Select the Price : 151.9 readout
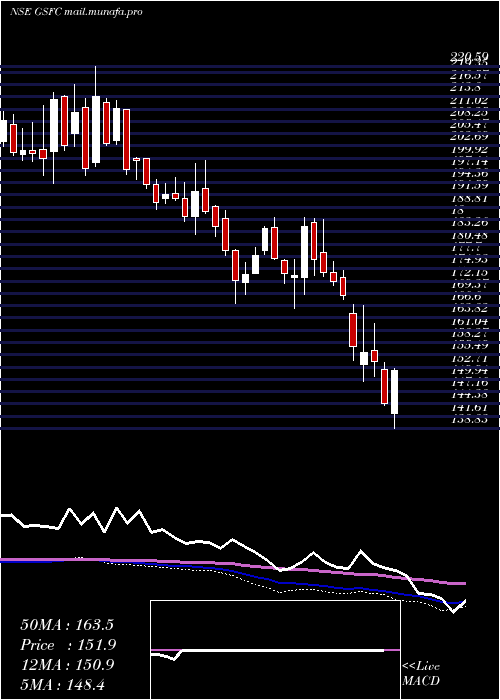 [68, 645]
